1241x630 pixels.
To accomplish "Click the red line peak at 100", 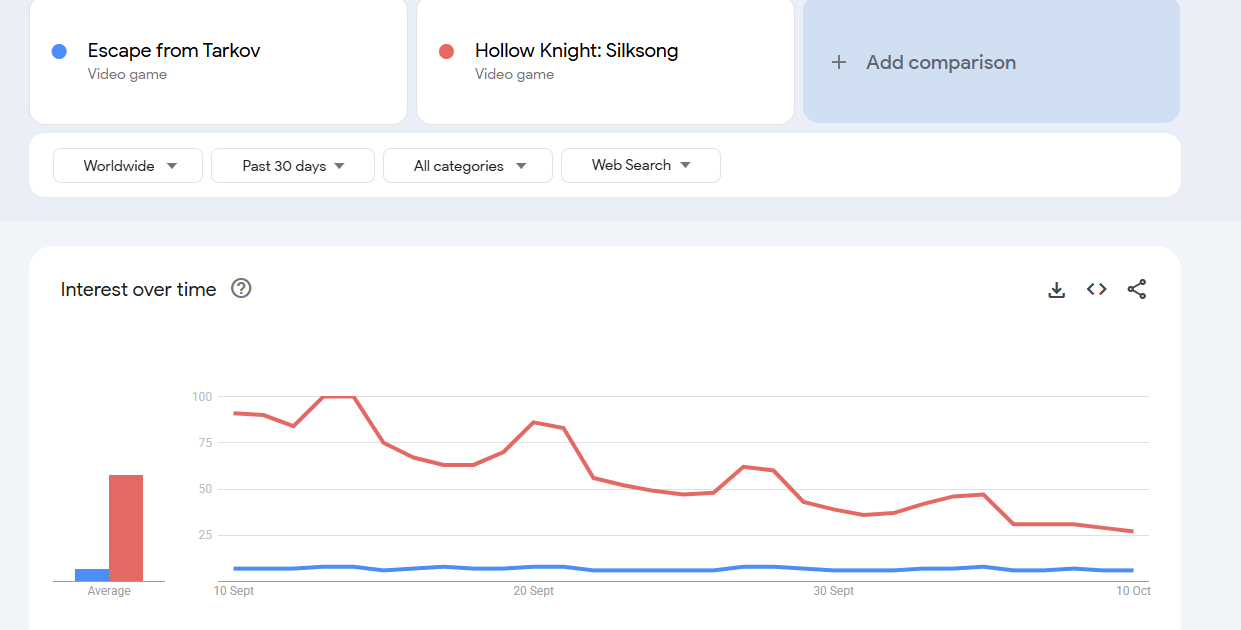I will pyautogui.click(x=338, y=397).
